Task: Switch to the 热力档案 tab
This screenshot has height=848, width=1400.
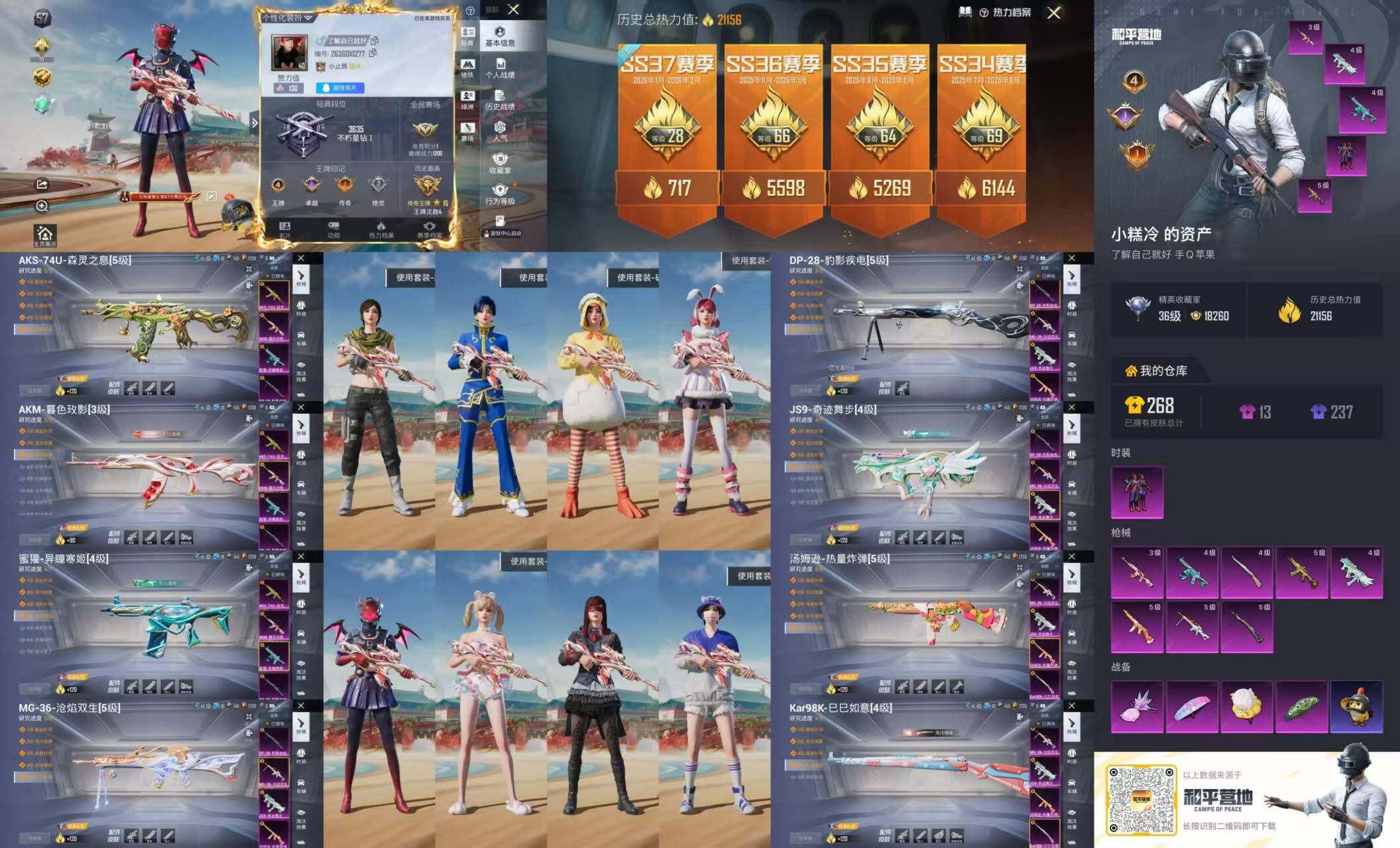Action: (x=380, y=229)
